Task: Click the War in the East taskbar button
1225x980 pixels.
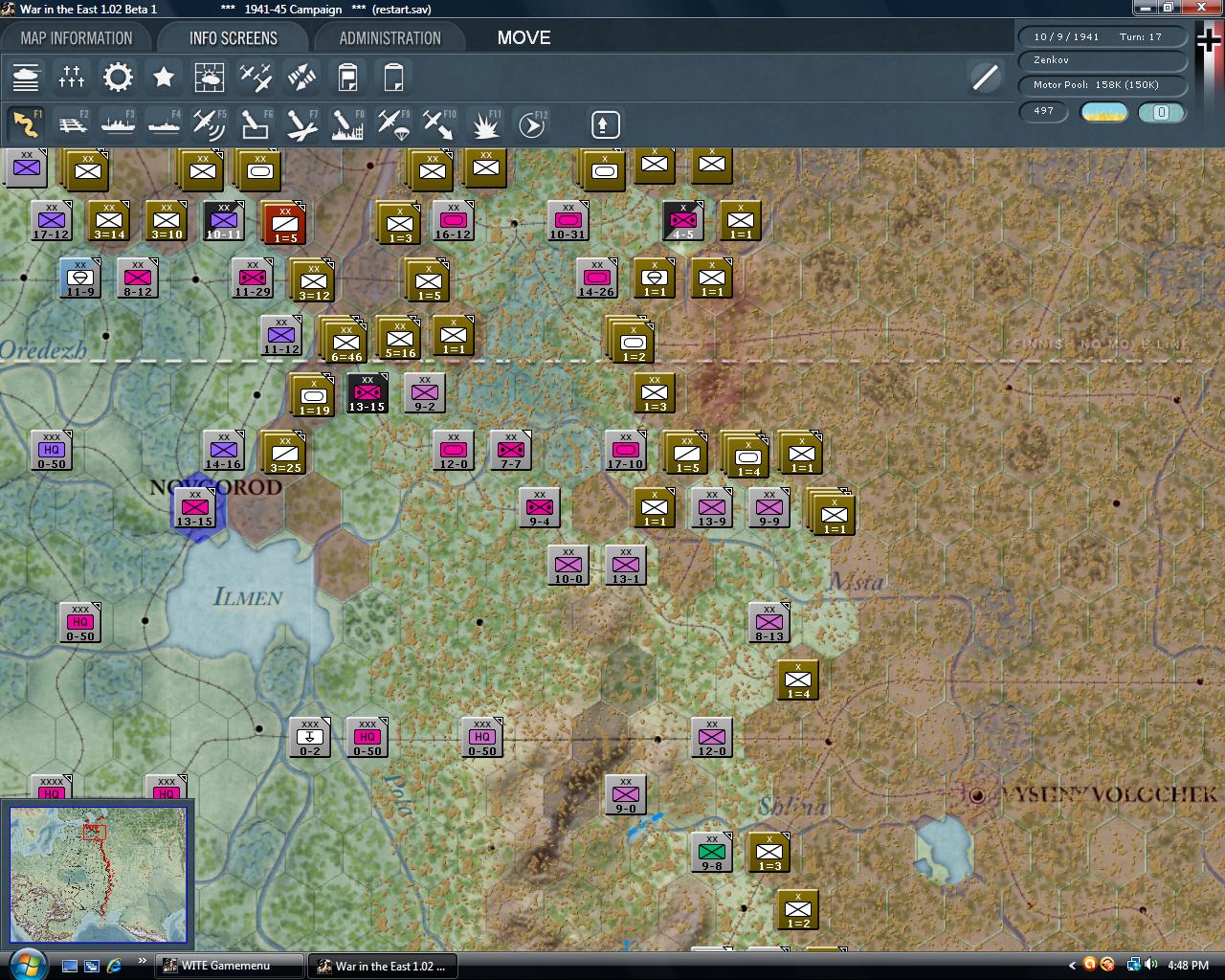Action: pos(382,966)
